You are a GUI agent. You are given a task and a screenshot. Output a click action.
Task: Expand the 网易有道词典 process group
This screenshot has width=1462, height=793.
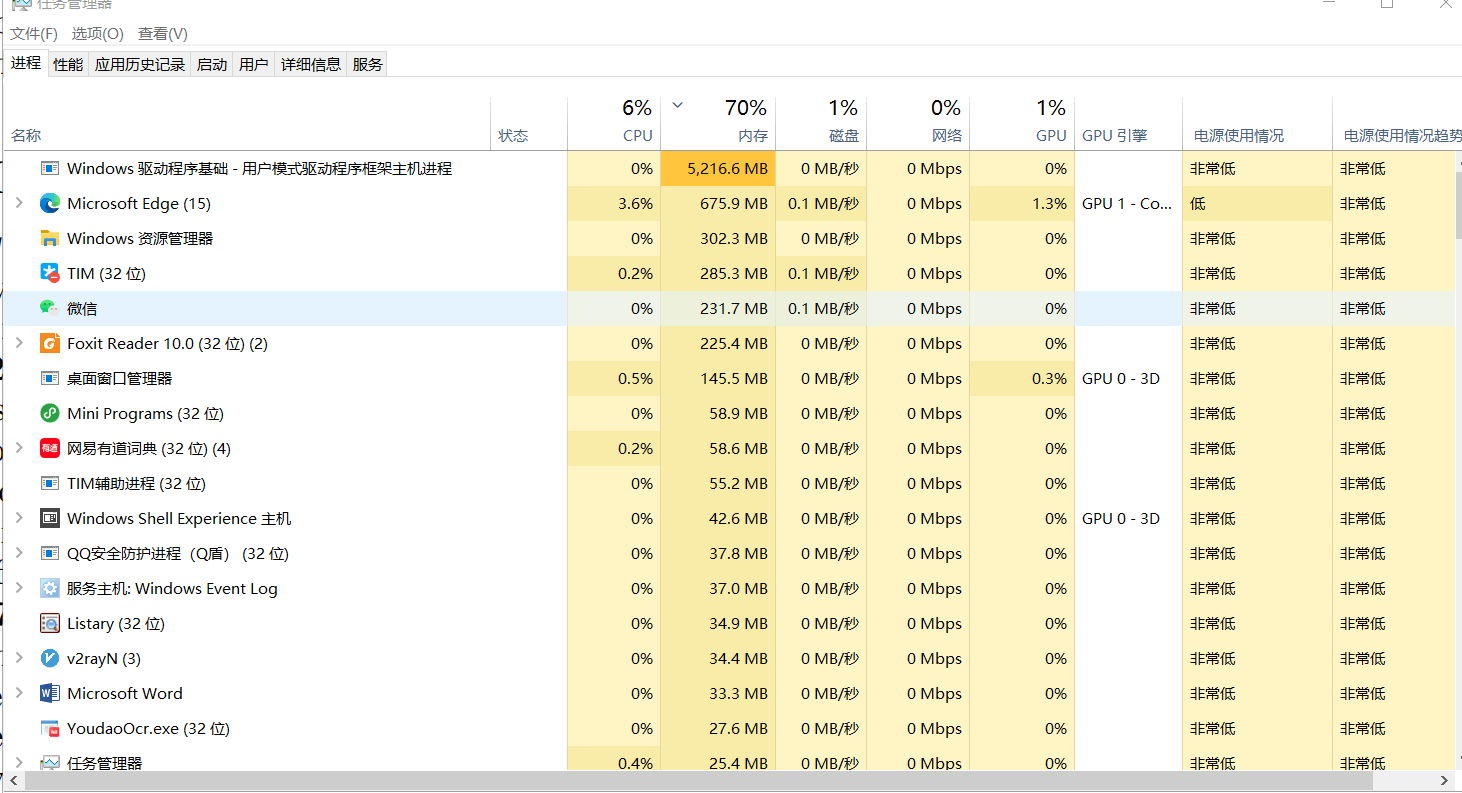(19, 448)
